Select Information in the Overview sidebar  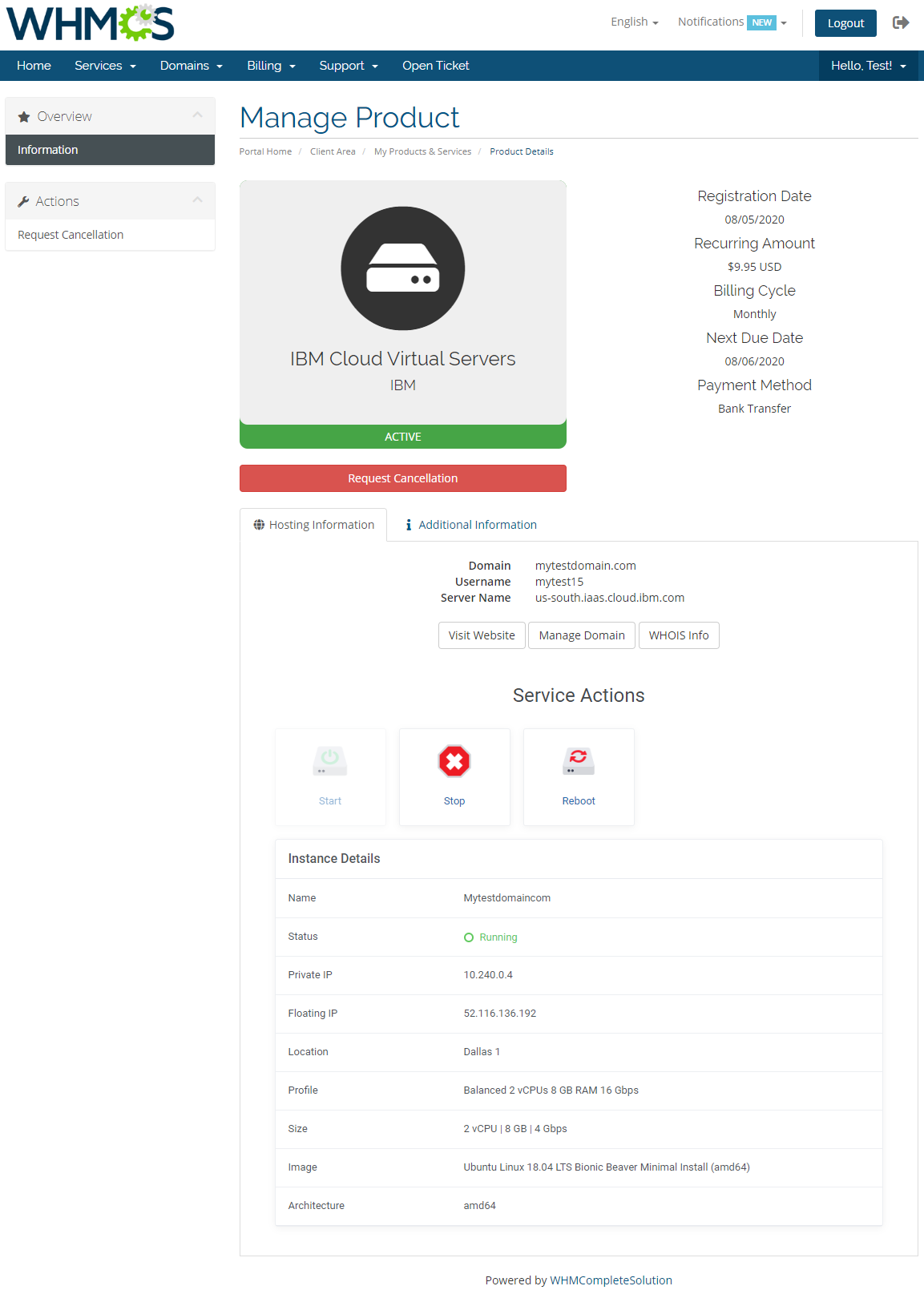pos(48,150)
